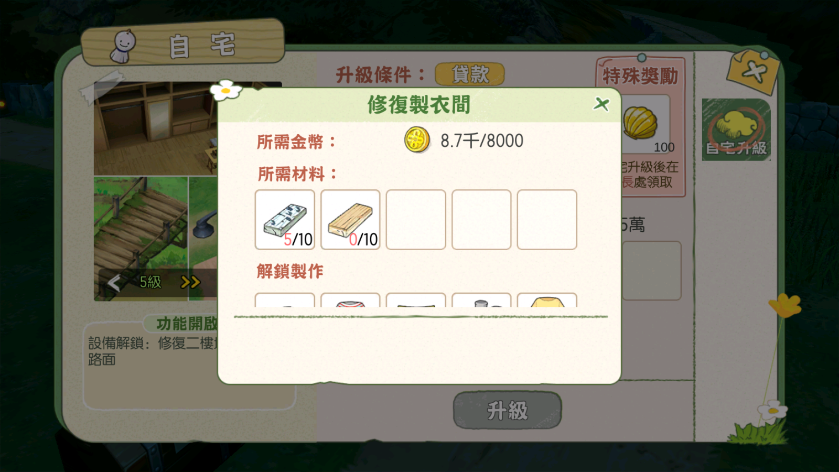
Task: Select the red striped unlock item
Action: 350,300
